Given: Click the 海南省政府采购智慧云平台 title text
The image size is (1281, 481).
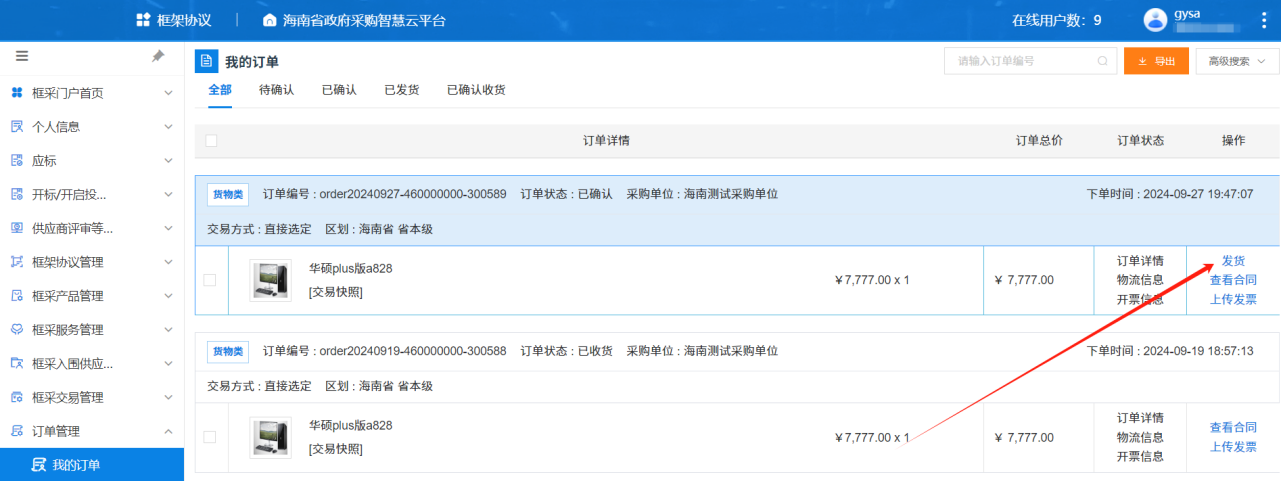Looking at the screenshot, I should 364,20.
